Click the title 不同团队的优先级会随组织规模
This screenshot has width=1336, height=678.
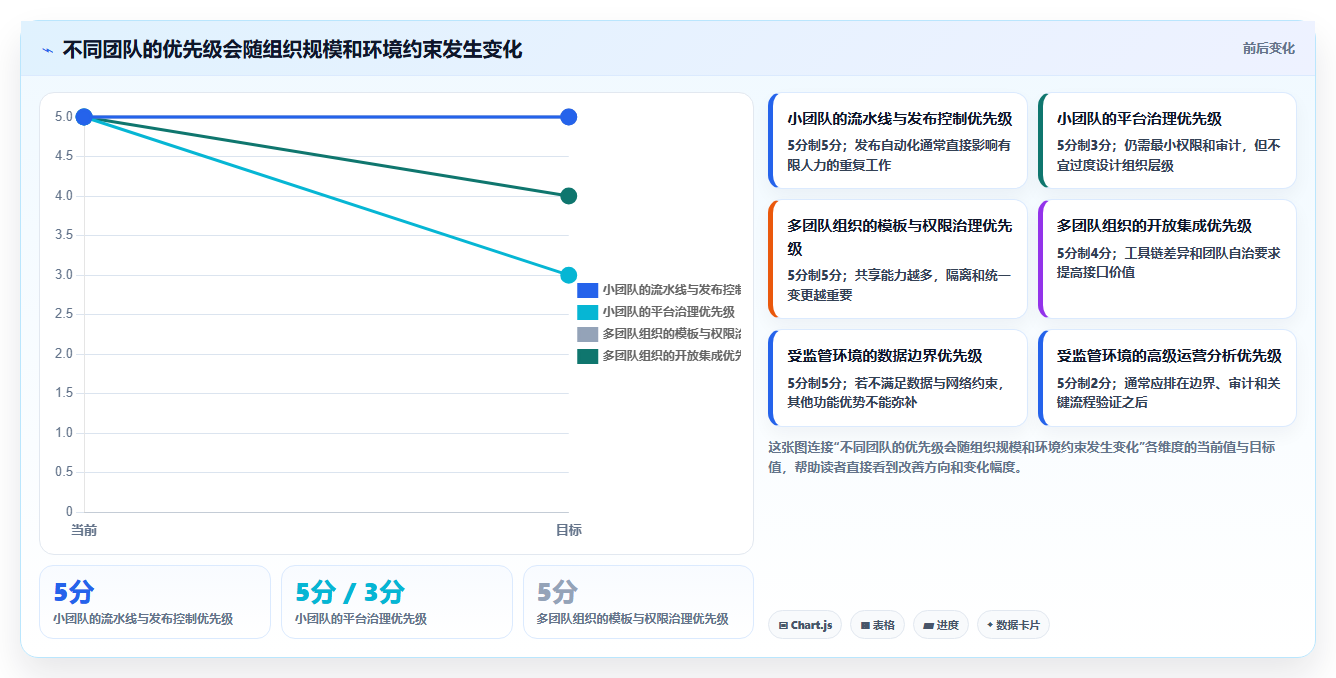(x=292, y=49)
